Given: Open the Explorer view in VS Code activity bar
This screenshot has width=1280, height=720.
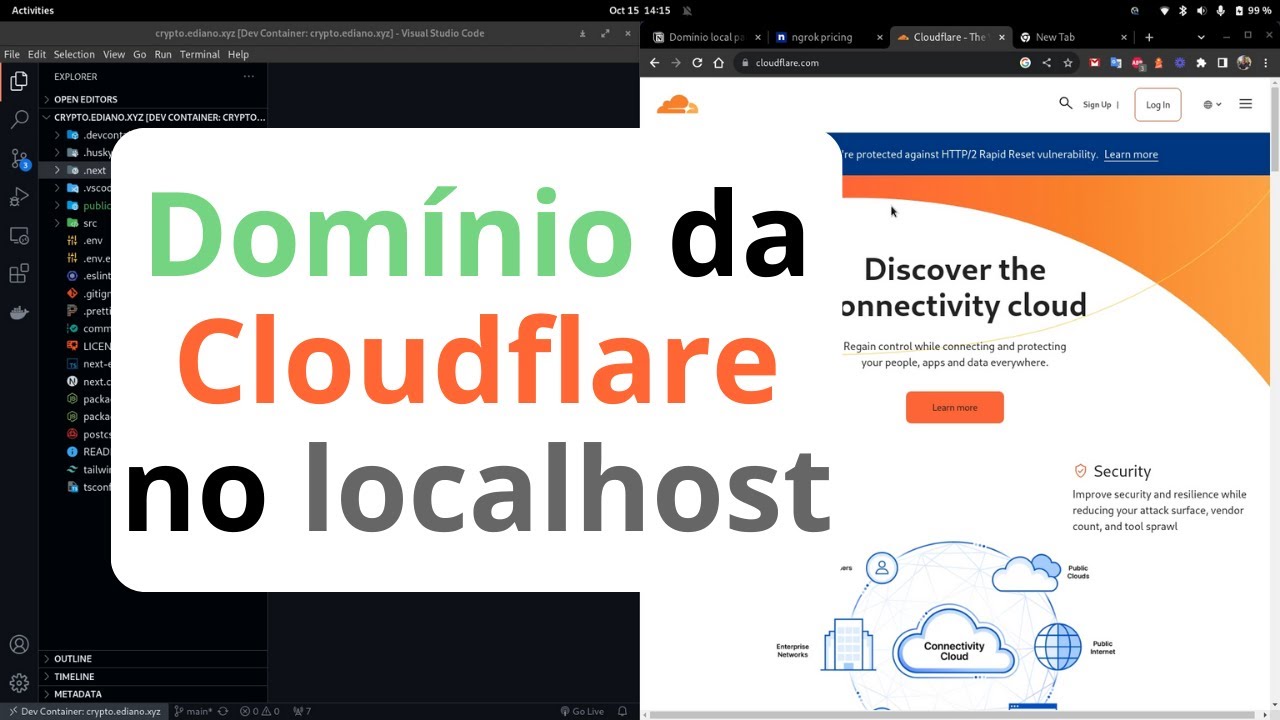Looking at the screenshot, I should 19,81.
